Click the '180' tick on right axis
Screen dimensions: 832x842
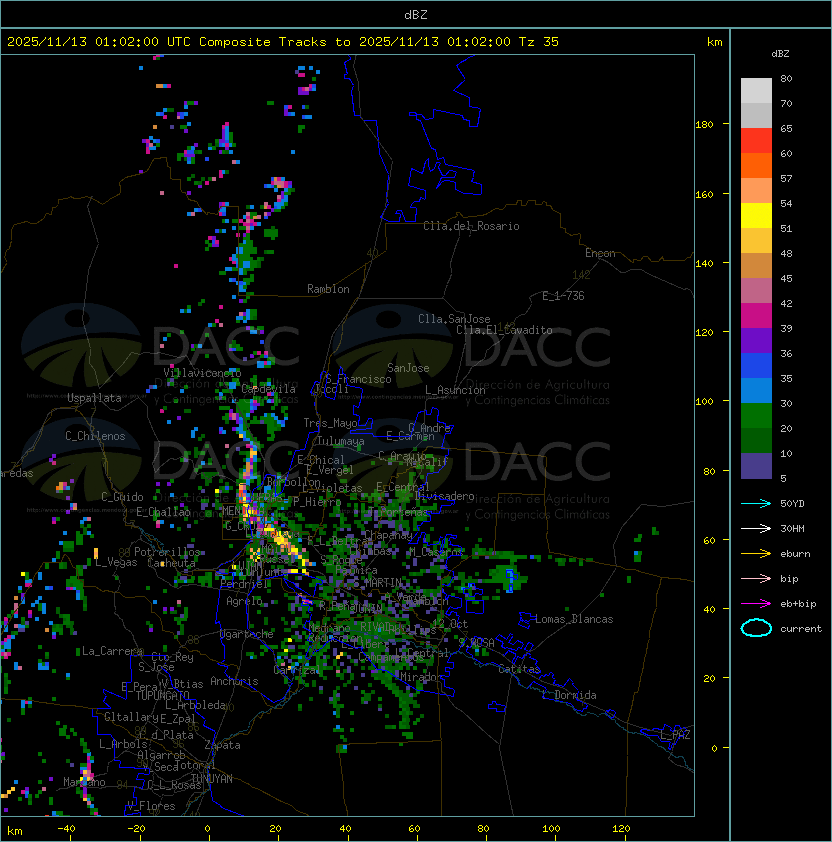pos(704,124)
